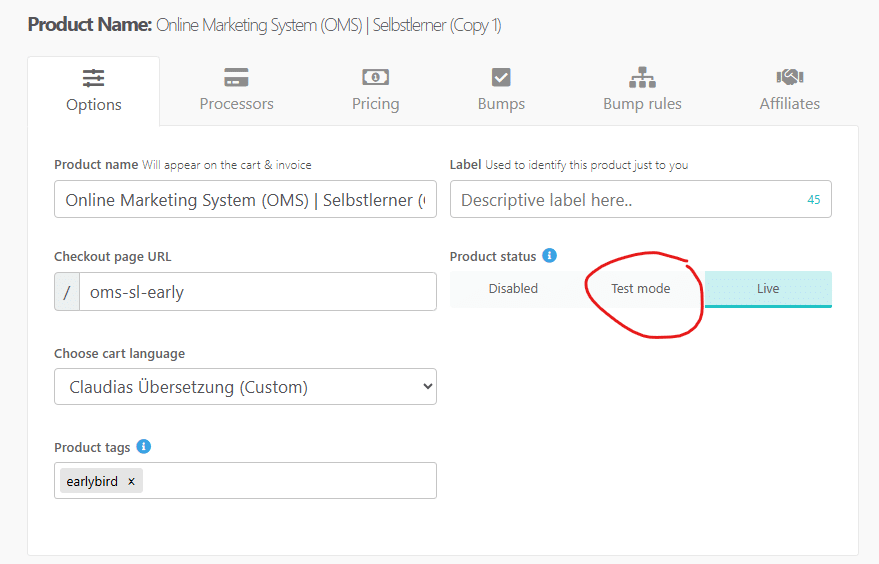879x564 pixels.
Task: Click the Affiliates handshake icon
Action: pos(789,77)
